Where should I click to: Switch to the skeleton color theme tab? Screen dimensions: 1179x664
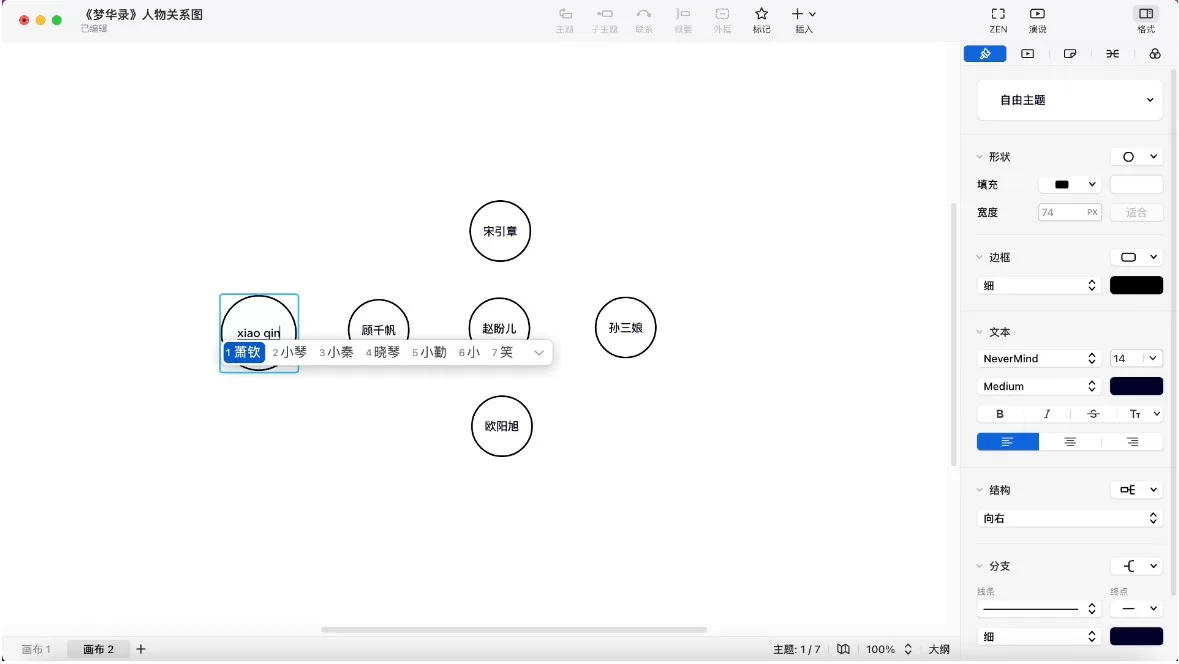(x=1155, y=53)
